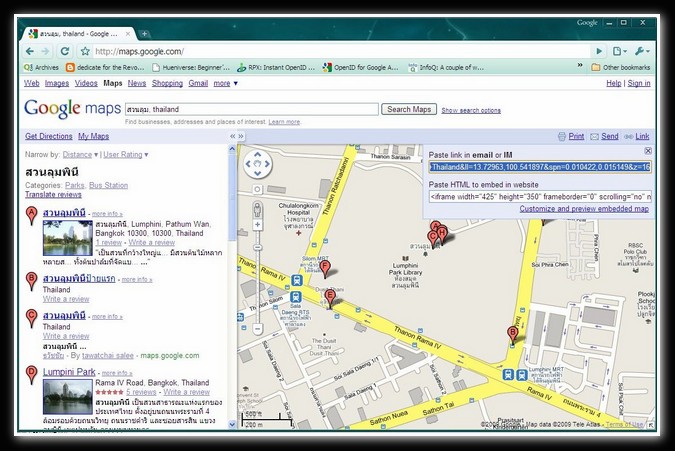Click the Sign in link
Viewport: 675px width, 451px height.
coord(639,83)
